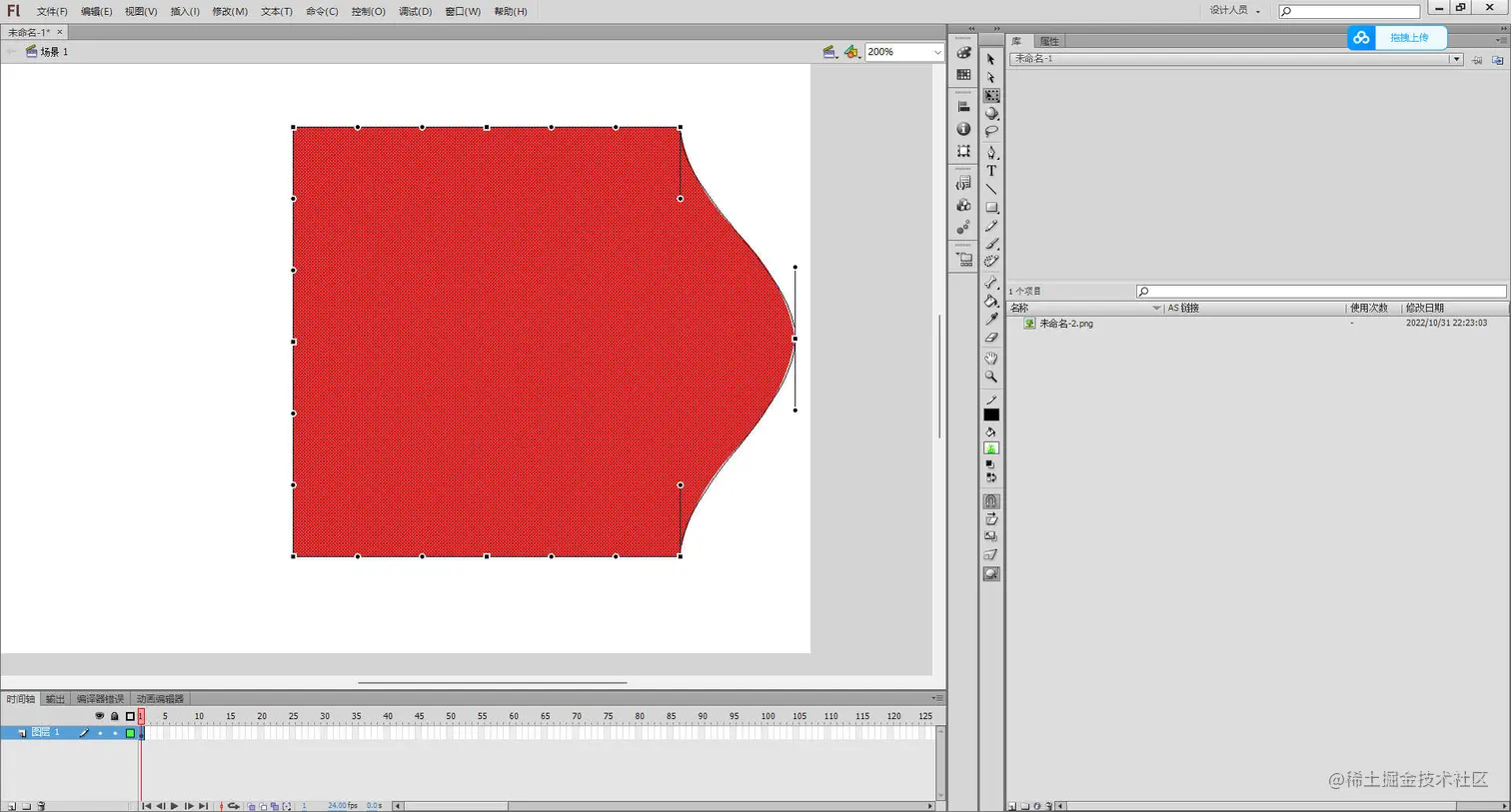
Task: Lock the 图层 1 layer
Action: tap(116, 733)
